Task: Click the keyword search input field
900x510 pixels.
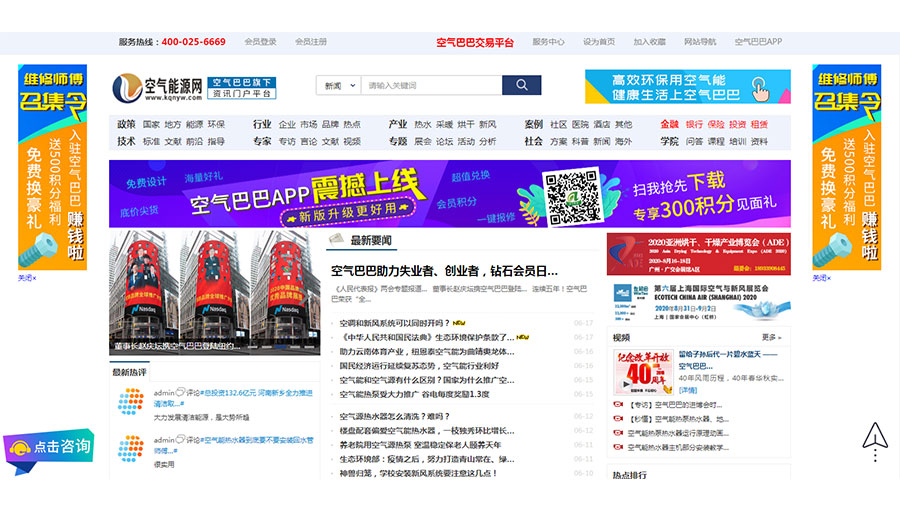Action: coord(431,85)
